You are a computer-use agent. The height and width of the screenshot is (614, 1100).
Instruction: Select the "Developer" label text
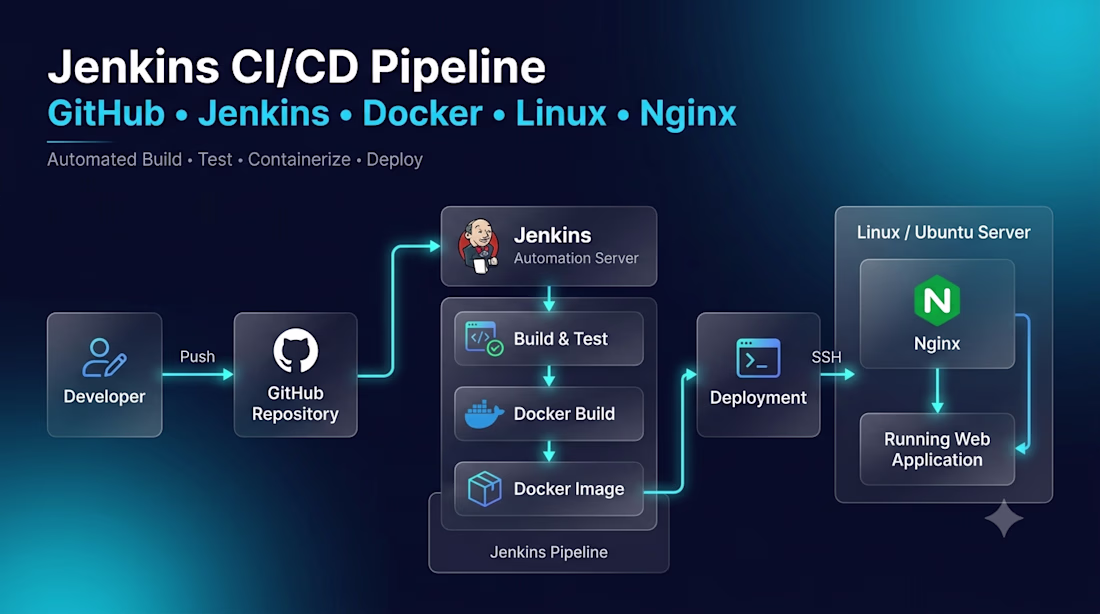pos(105,396)
